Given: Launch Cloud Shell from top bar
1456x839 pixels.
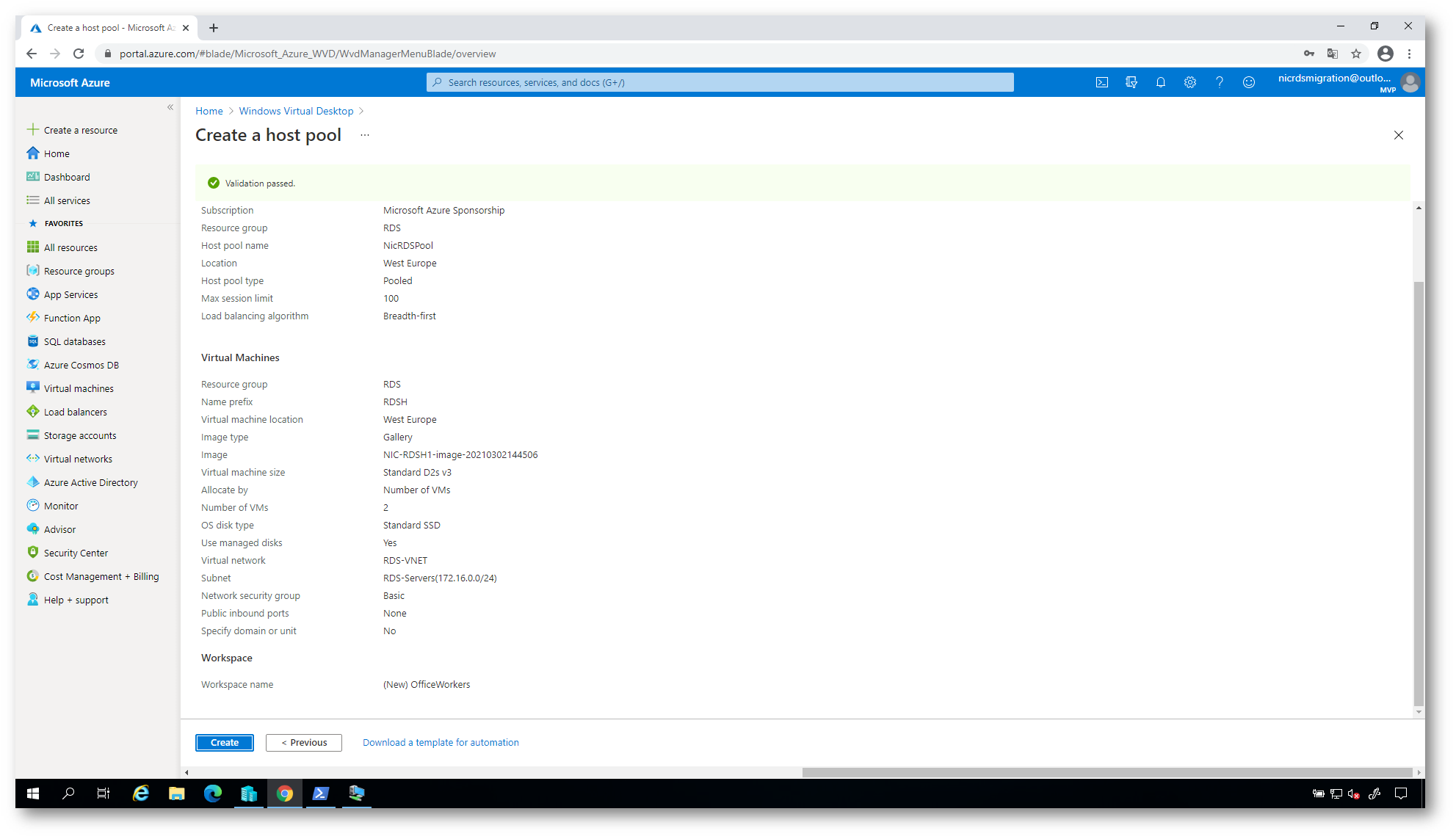Looking at the screenshot, I should pyautogui.click(x=1102, y=82).
